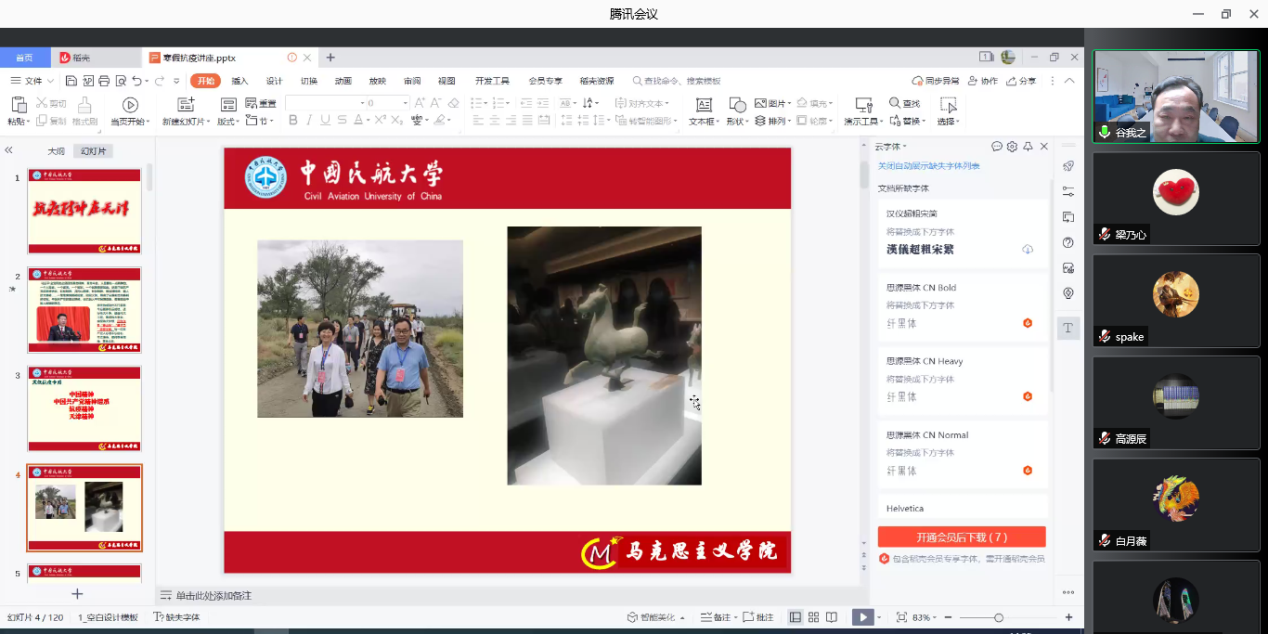Open cloud font panel settings gear
This screenshot has width=1268, height=634.
[1012, 146]
